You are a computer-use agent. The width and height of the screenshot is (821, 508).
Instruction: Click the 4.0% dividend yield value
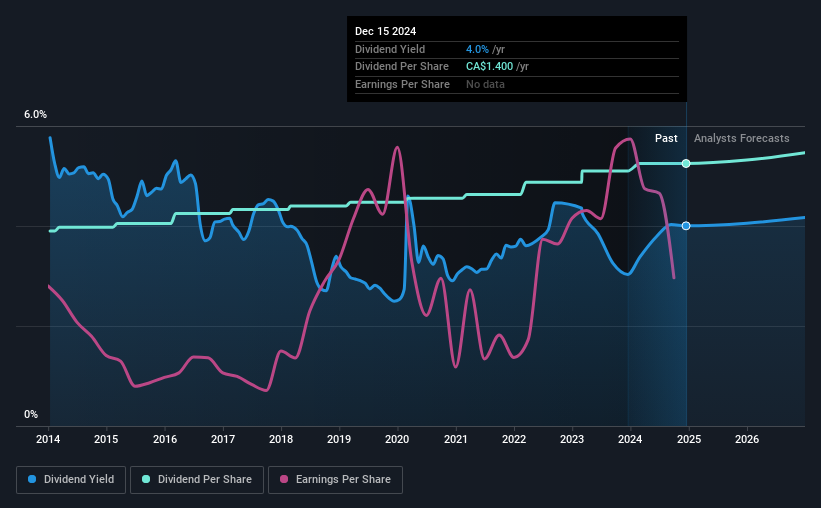click(x=477, y=49)
